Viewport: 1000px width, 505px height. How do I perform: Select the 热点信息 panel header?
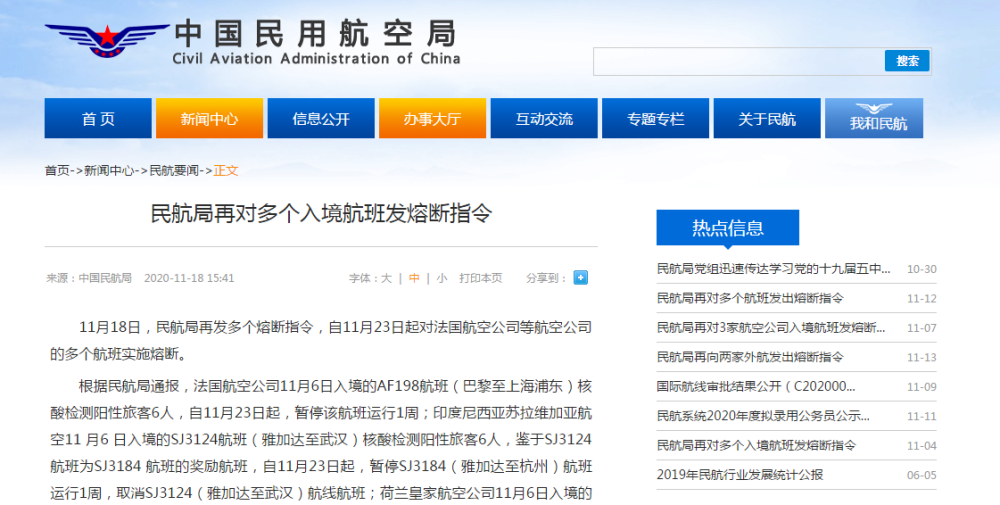[x=727, y=228]
